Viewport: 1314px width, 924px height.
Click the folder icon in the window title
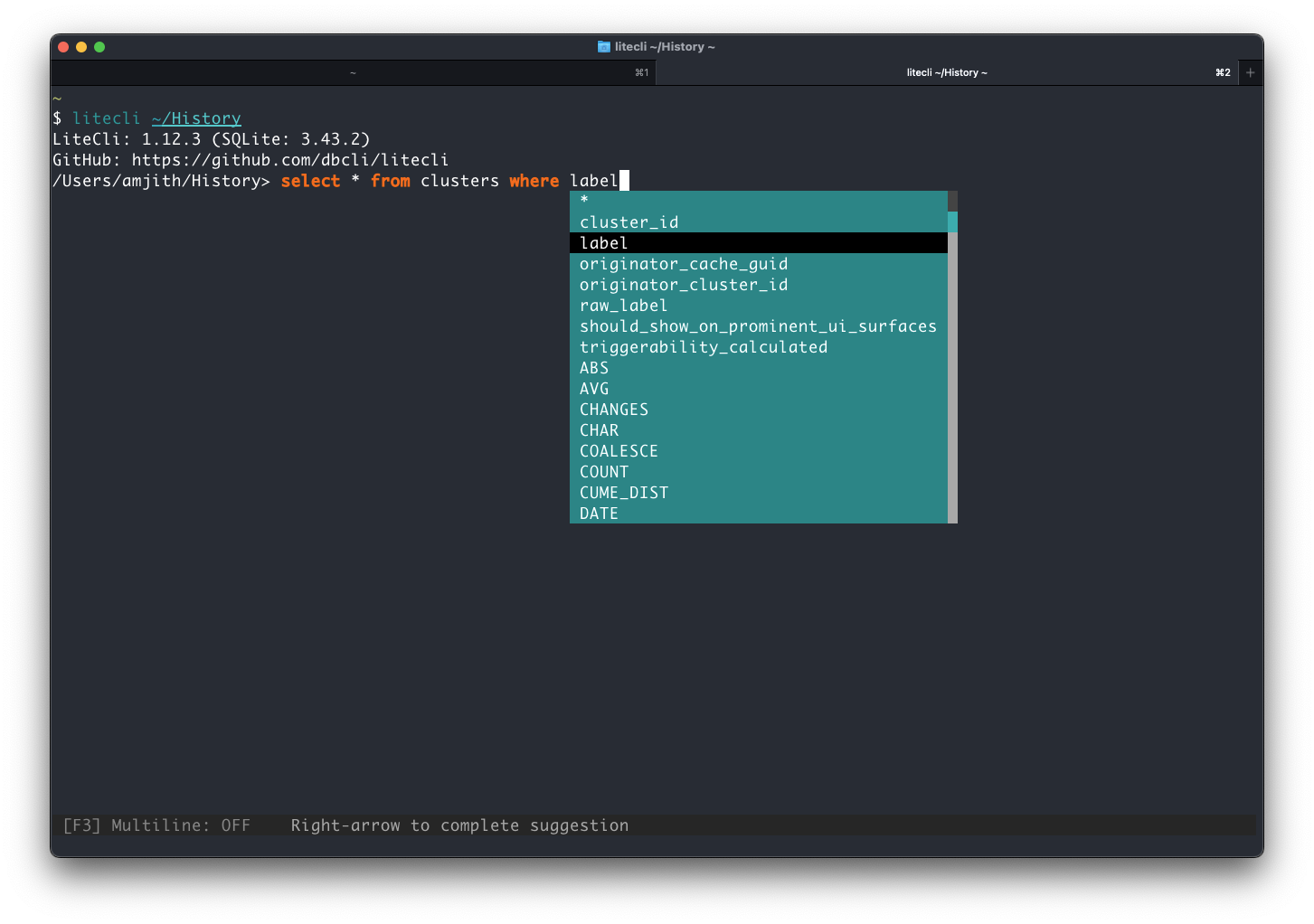click(x=604, y=46)
